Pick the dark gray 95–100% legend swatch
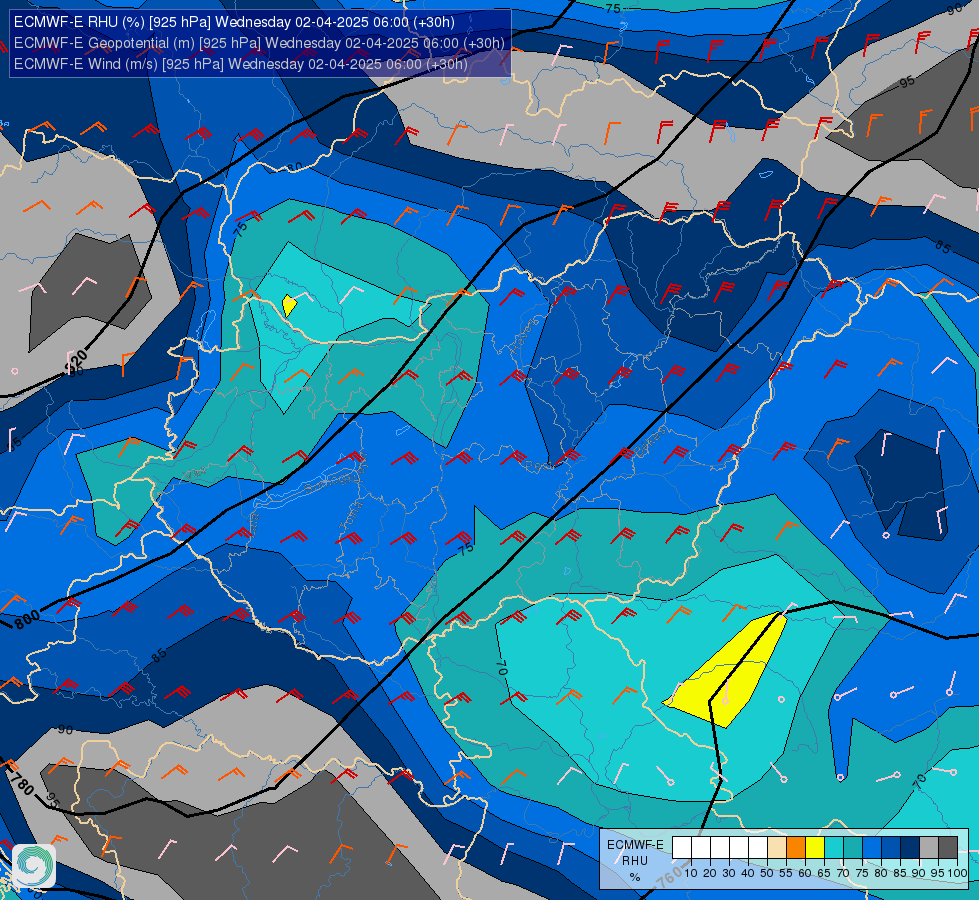 (948, 848)
